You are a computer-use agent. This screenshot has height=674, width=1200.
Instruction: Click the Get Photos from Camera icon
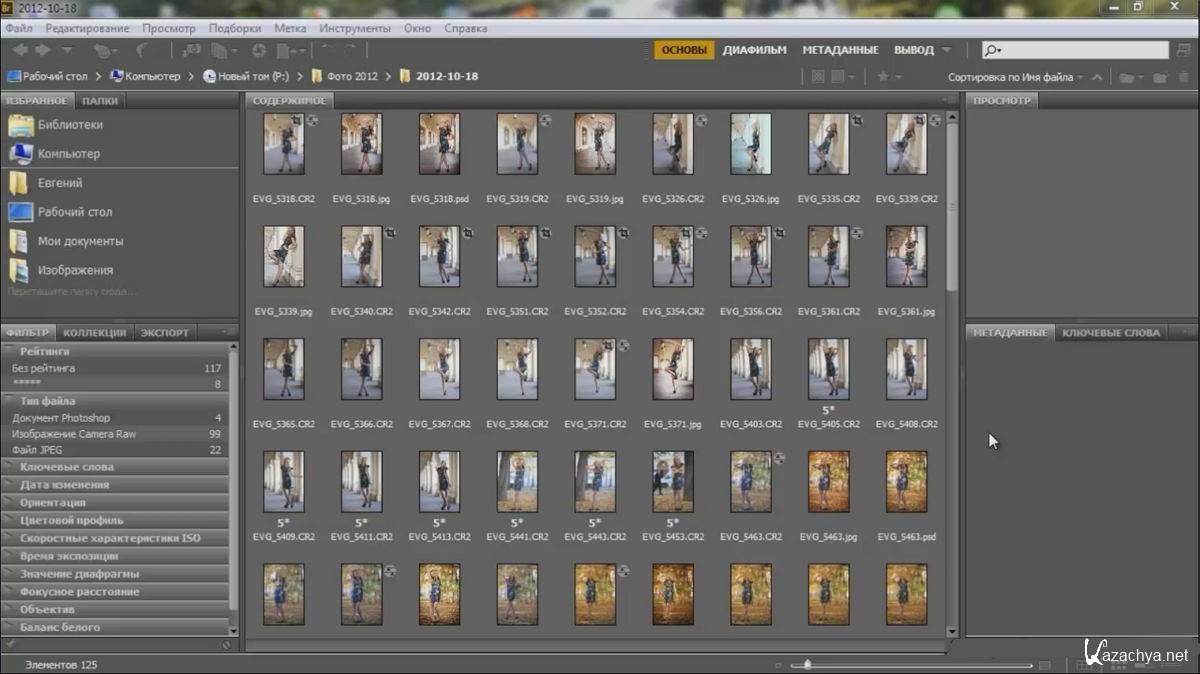(190, 50)
